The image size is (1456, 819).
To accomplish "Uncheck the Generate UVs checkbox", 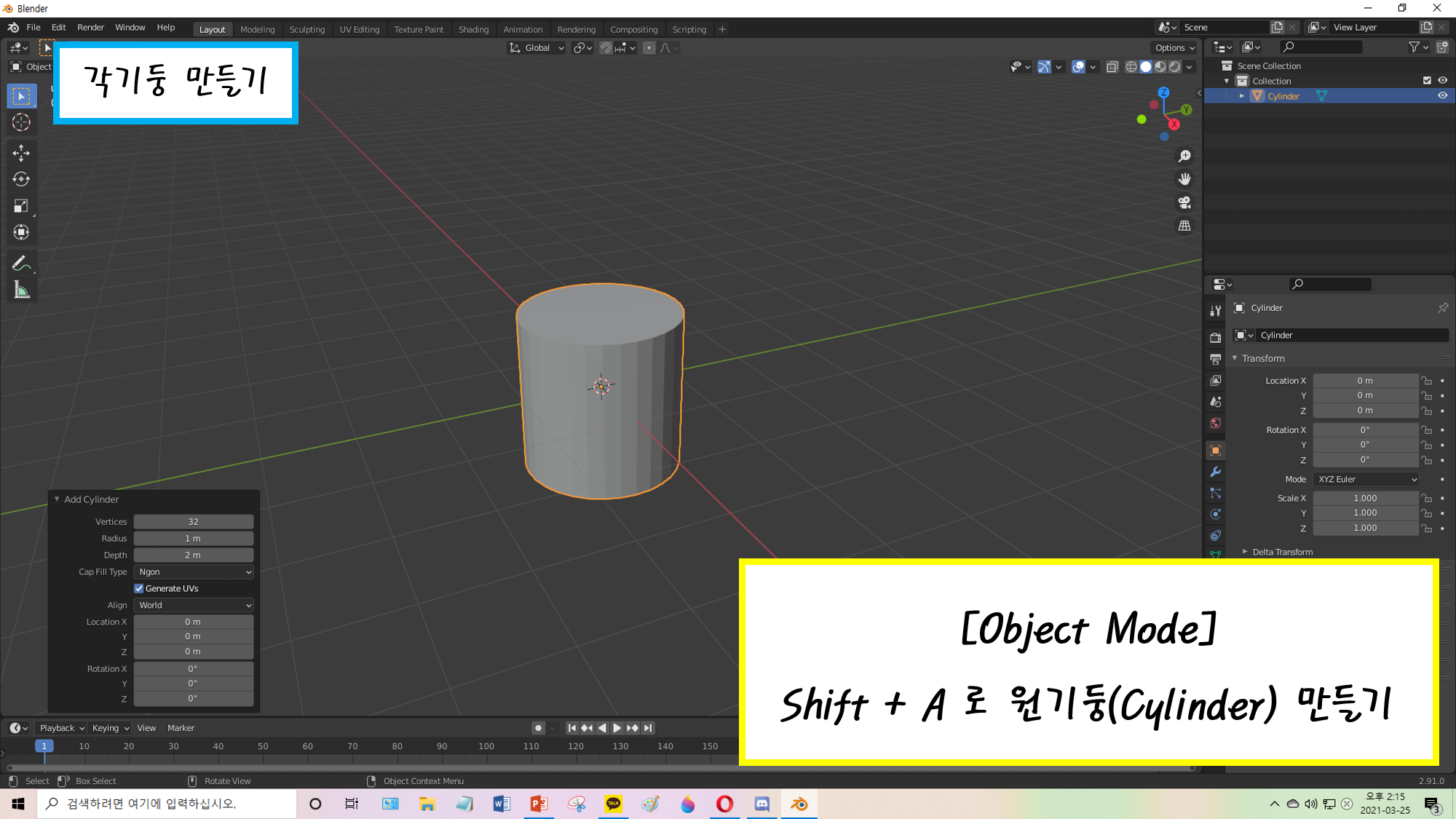I will click(139, 588).
